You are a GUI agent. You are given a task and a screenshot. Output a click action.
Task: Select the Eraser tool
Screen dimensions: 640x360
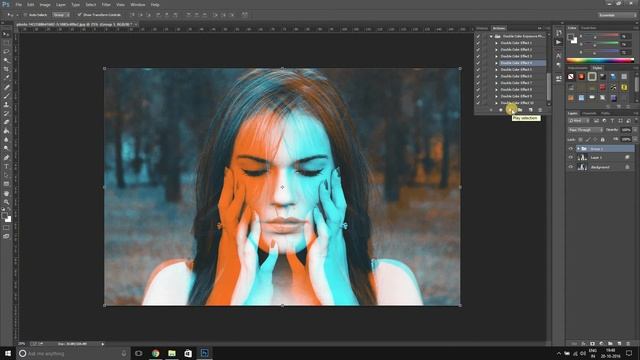click(6, 122)
